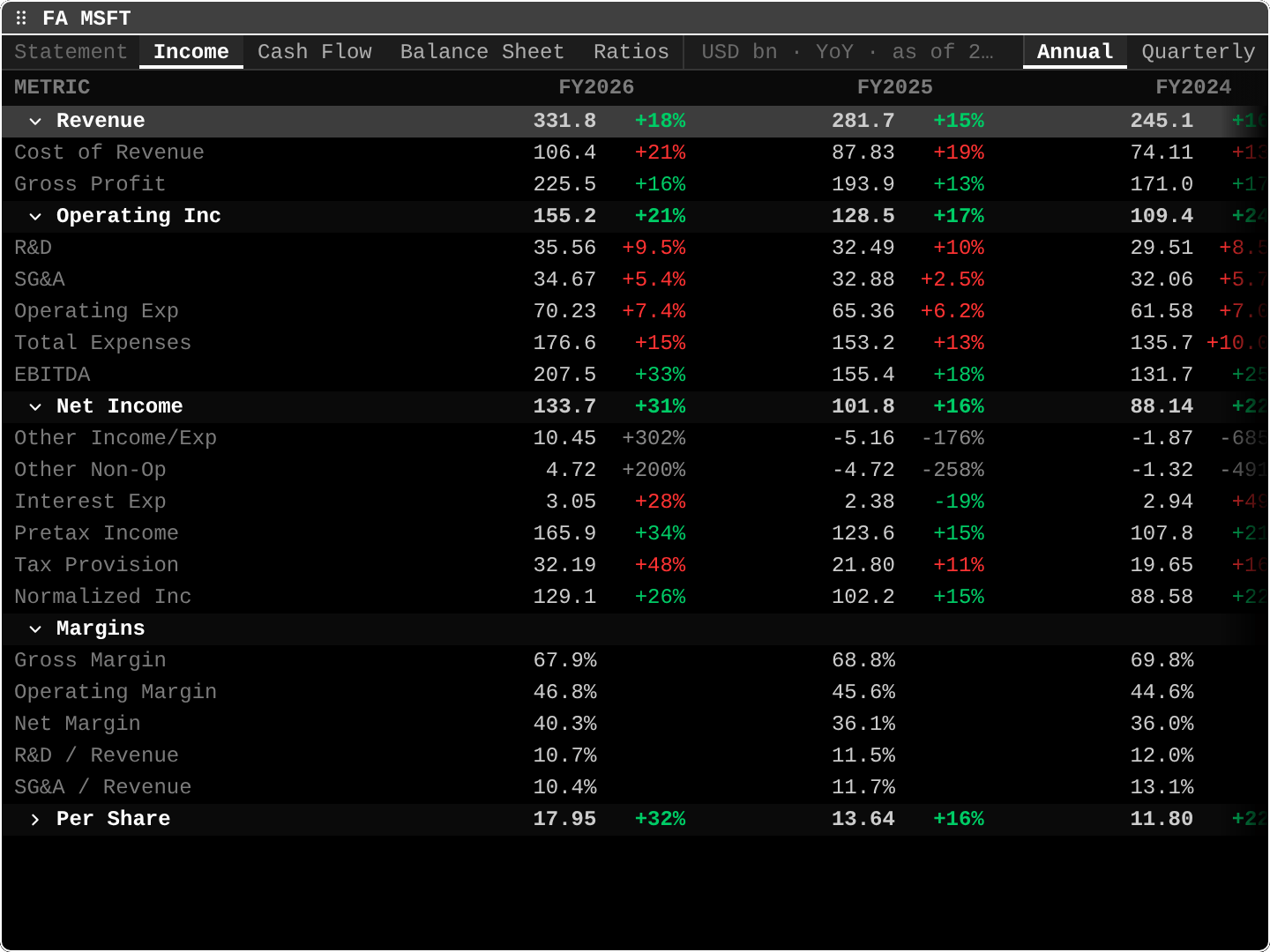Click the FY2026 Revenue value 331.8
Viewport: 1270px width, 952px height.
[564, 121]
